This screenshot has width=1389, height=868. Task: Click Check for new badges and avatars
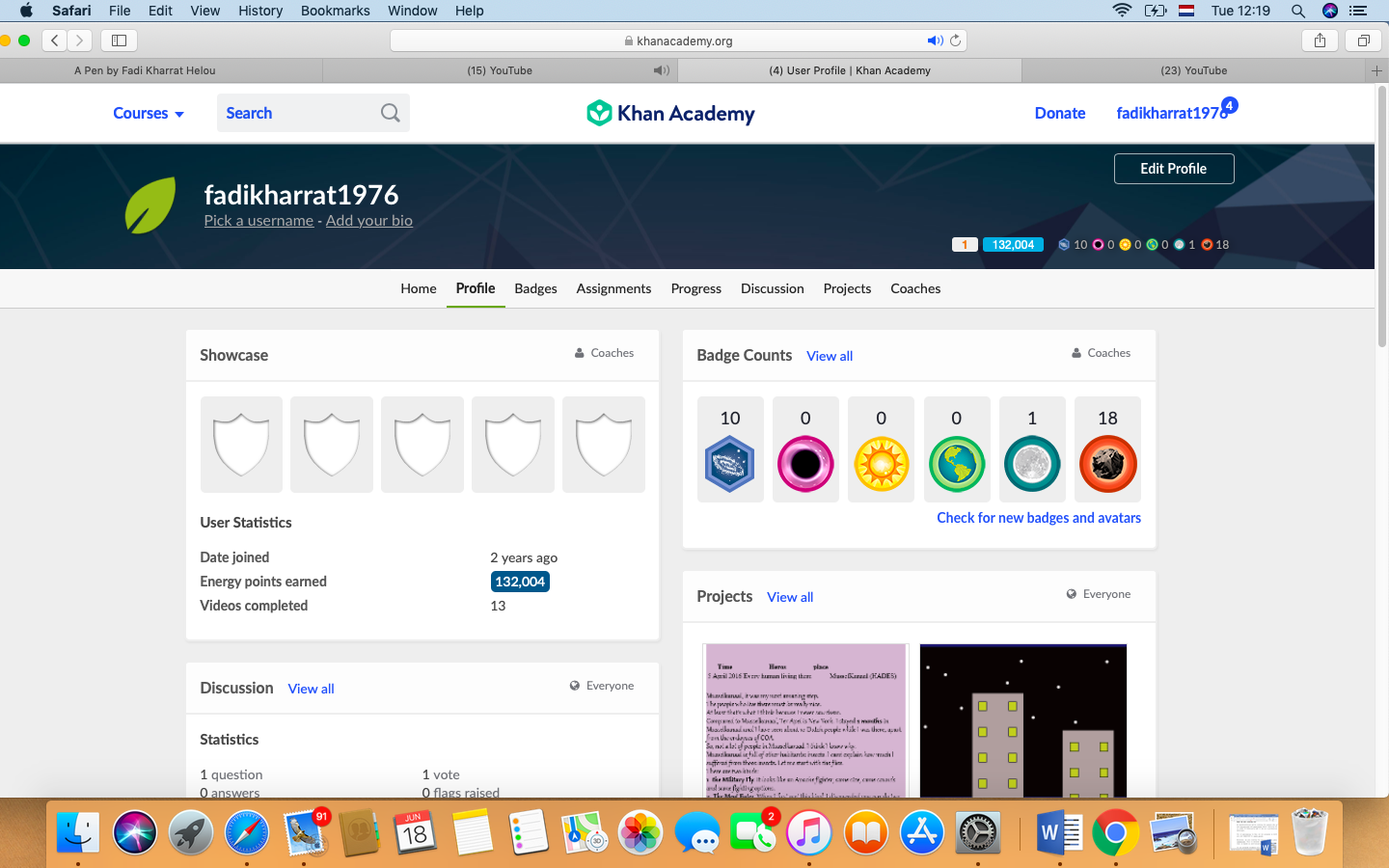click(1039, 518)
